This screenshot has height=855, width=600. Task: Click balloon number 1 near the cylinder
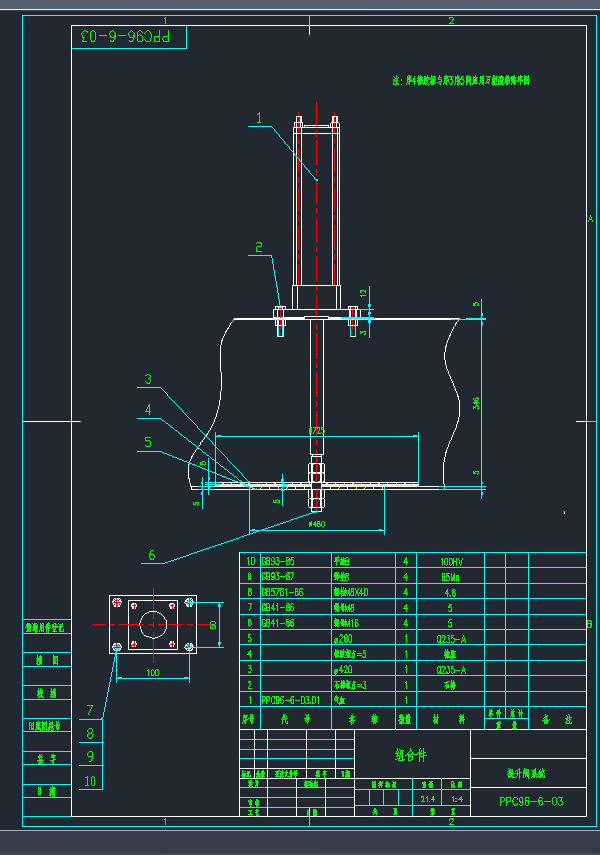click(x=259, y=118)
